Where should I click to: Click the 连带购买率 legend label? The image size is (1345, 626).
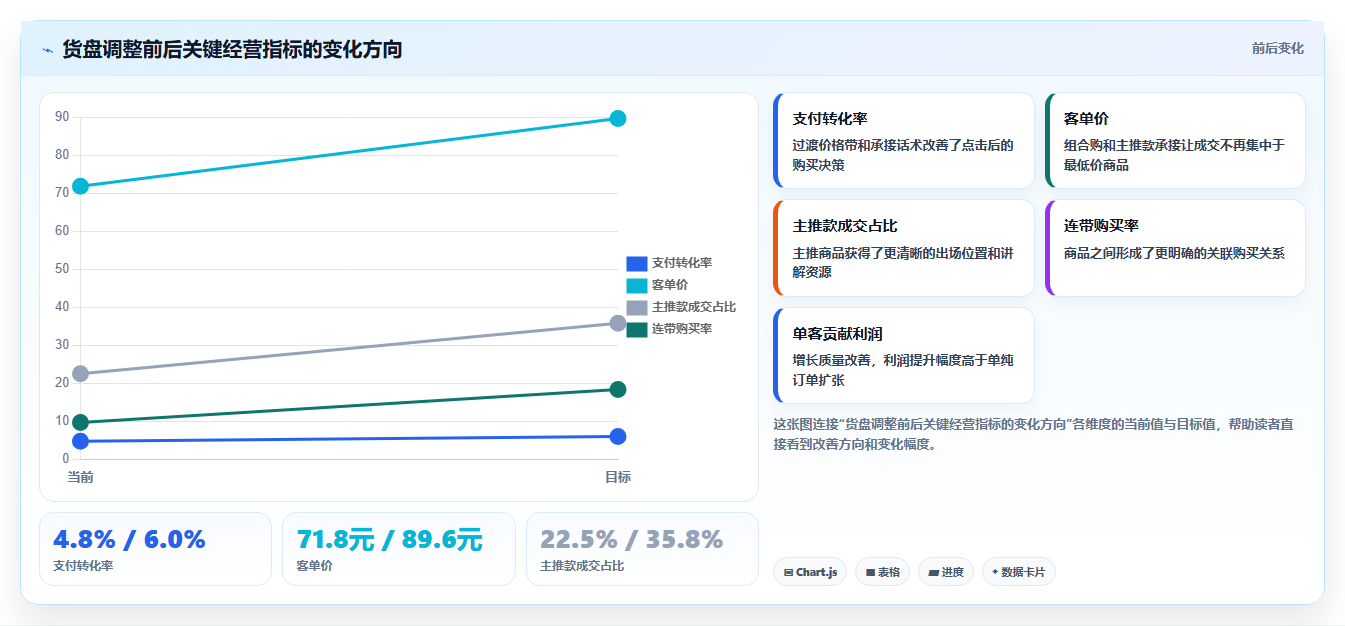[682, 329]
